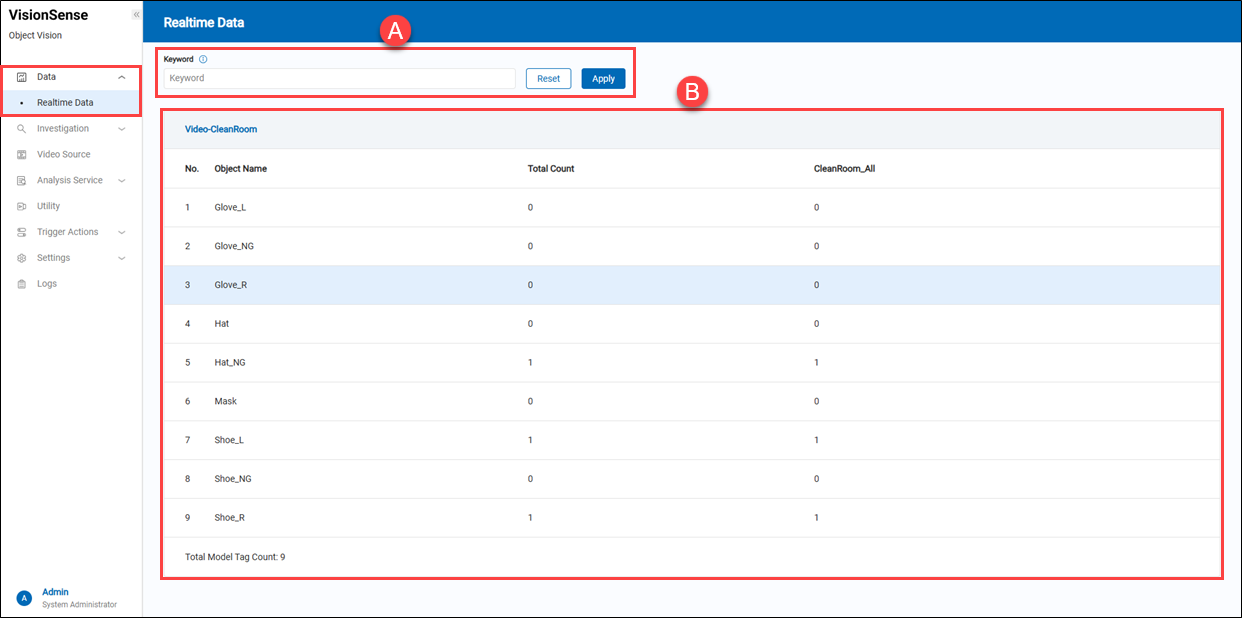Screen dimensions: 1242x618
Task: Expand the Investigation submenu chevron
Action: (x=122, y=129)
